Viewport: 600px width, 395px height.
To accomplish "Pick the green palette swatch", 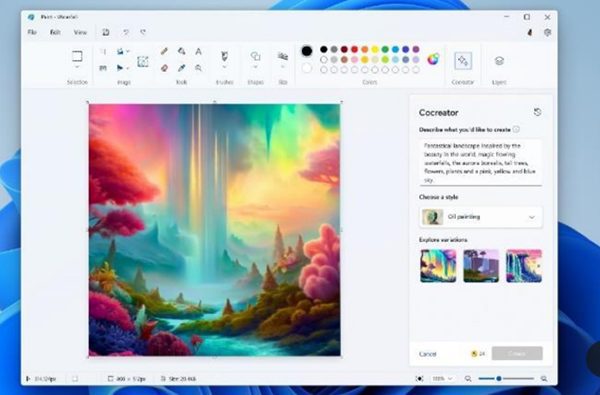I will (x=385, y=49).
